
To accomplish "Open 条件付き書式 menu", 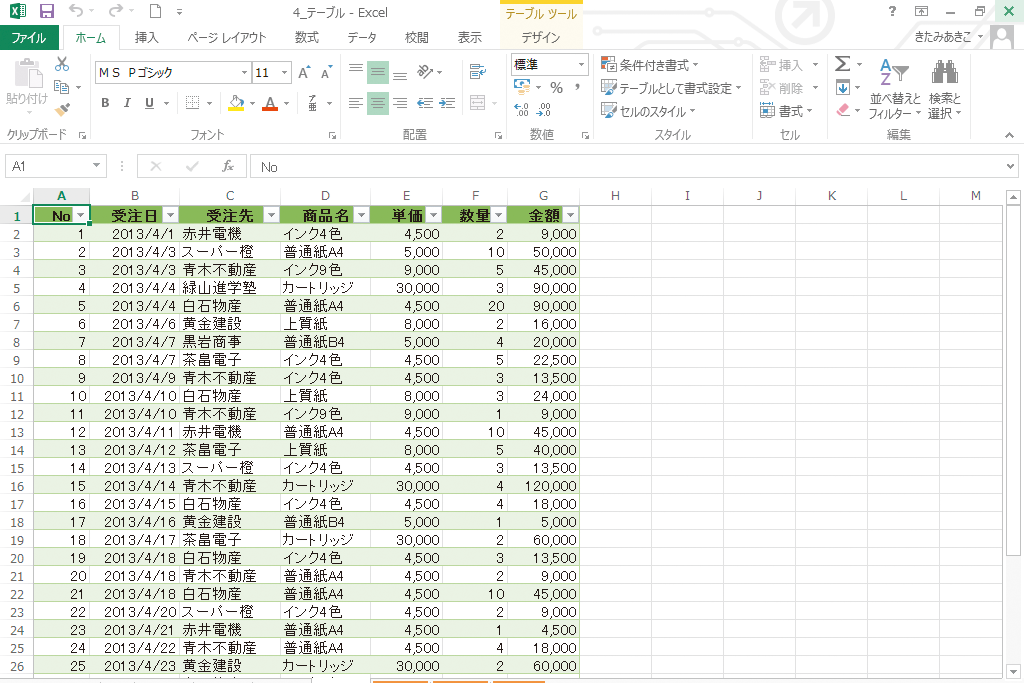I will click(x=650, y=65).
